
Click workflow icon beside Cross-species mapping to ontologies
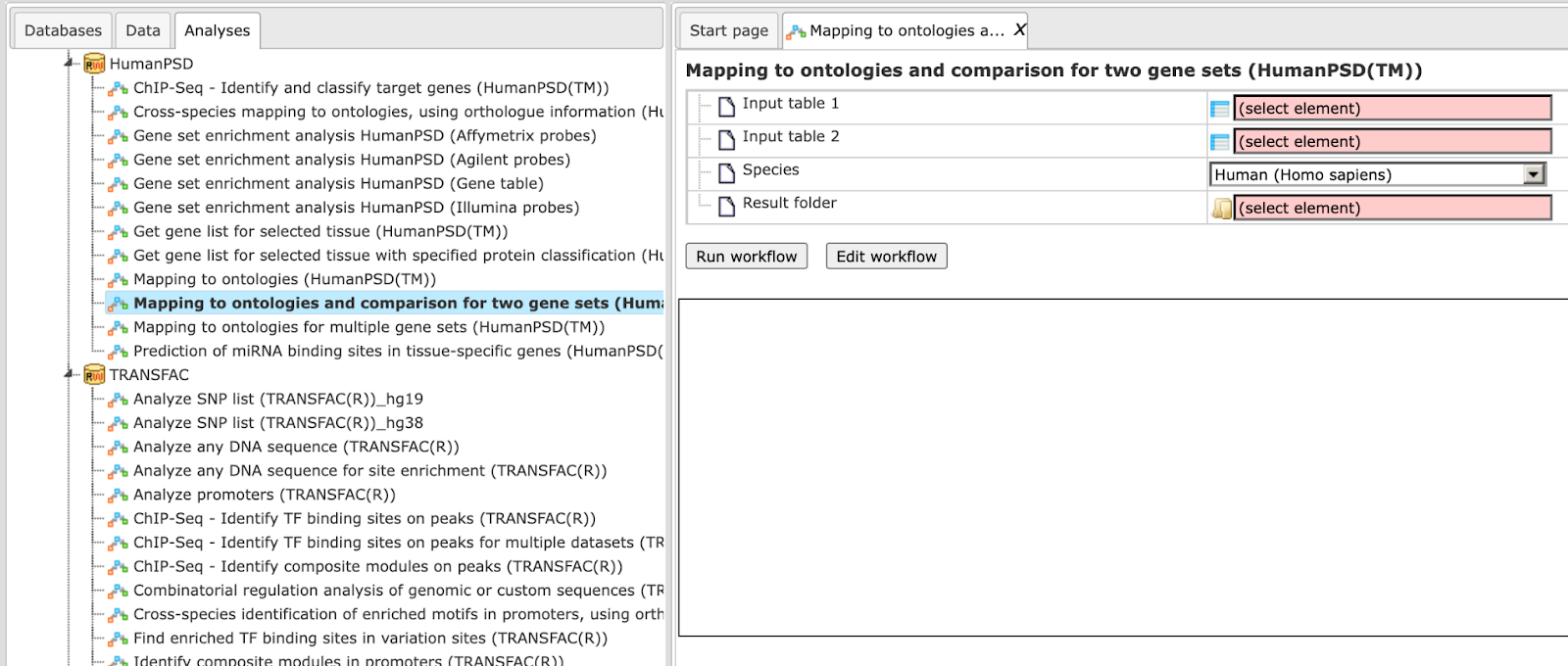tap(119, 112)
